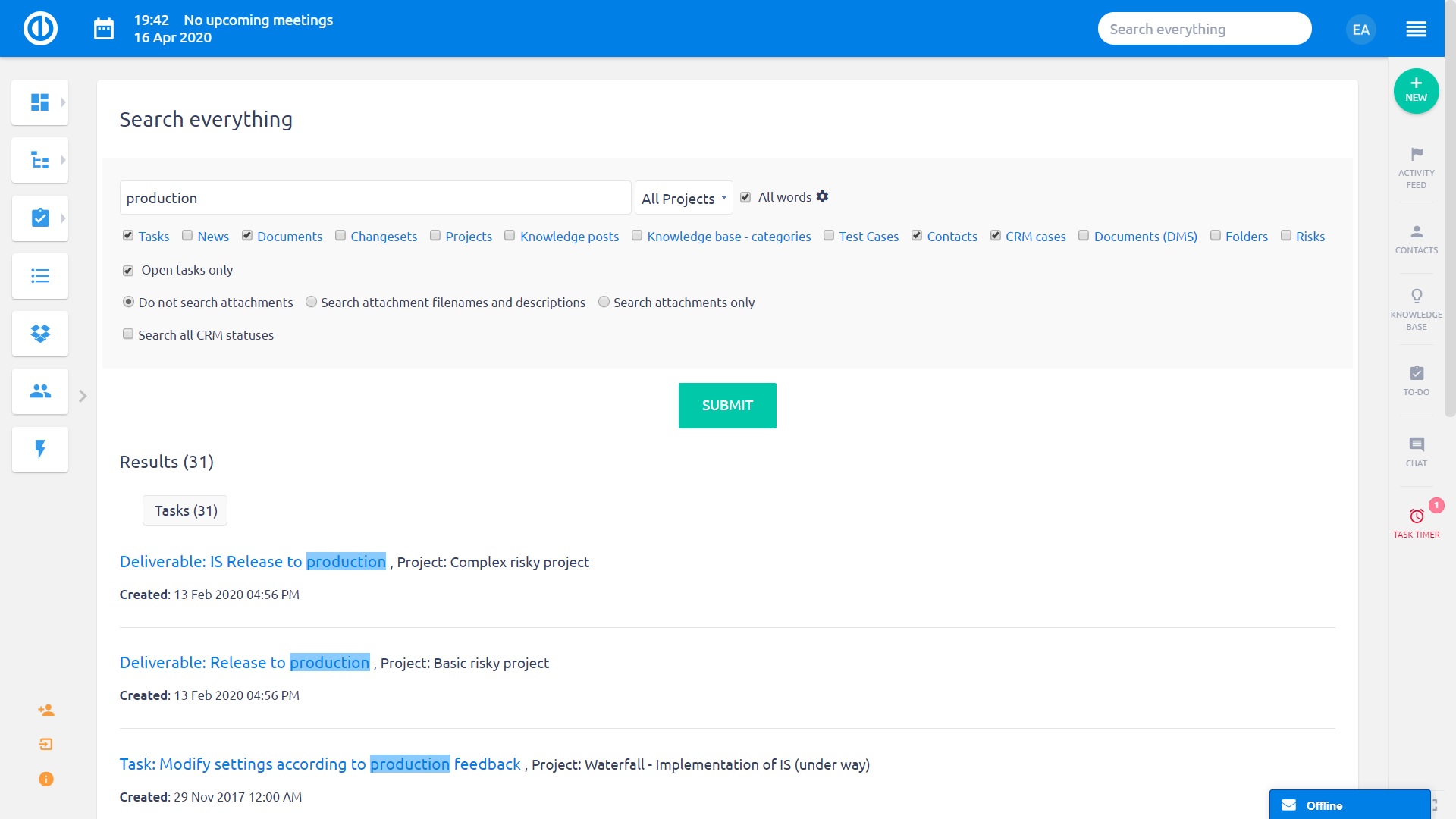The height and width of the screenshot is (819, 1456).
Task: Open the EA user avatar
Action: (1360, 30)
